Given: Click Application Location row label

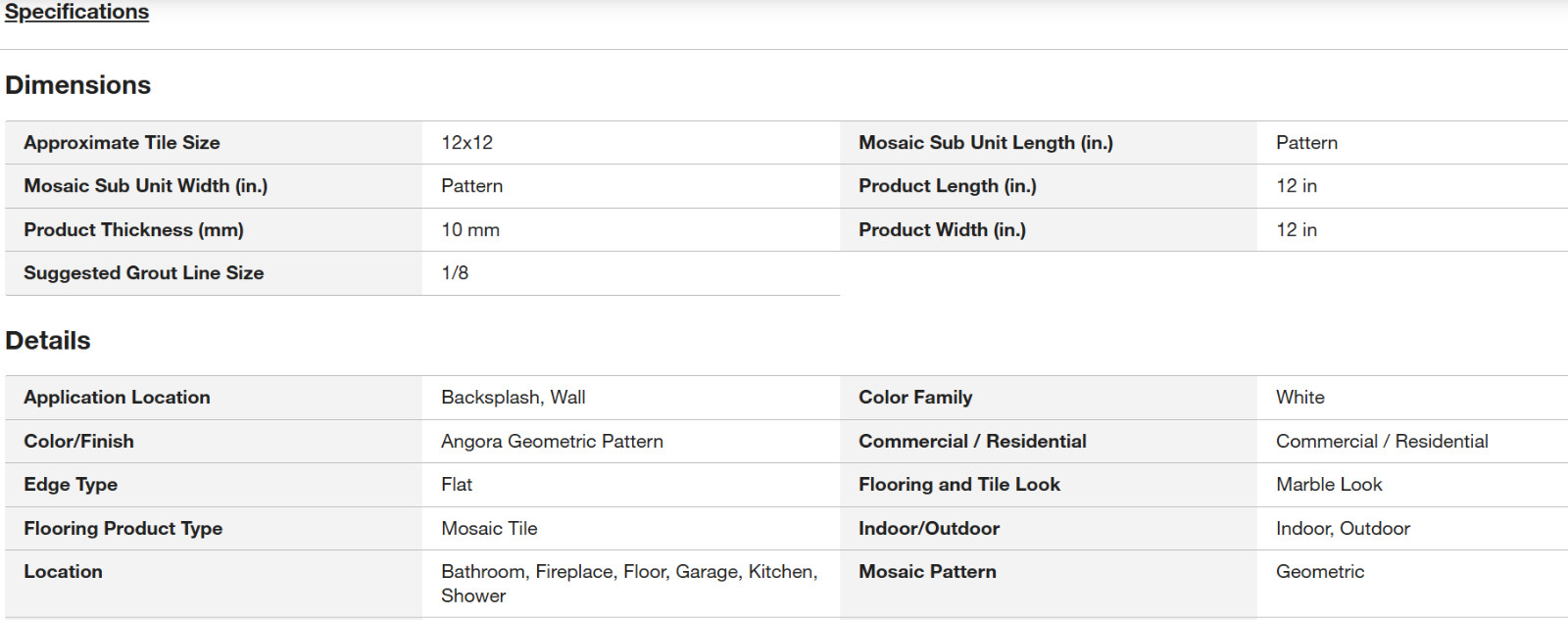Looking at the screenshot, I should pyautogui.click(x=118, y=398).
